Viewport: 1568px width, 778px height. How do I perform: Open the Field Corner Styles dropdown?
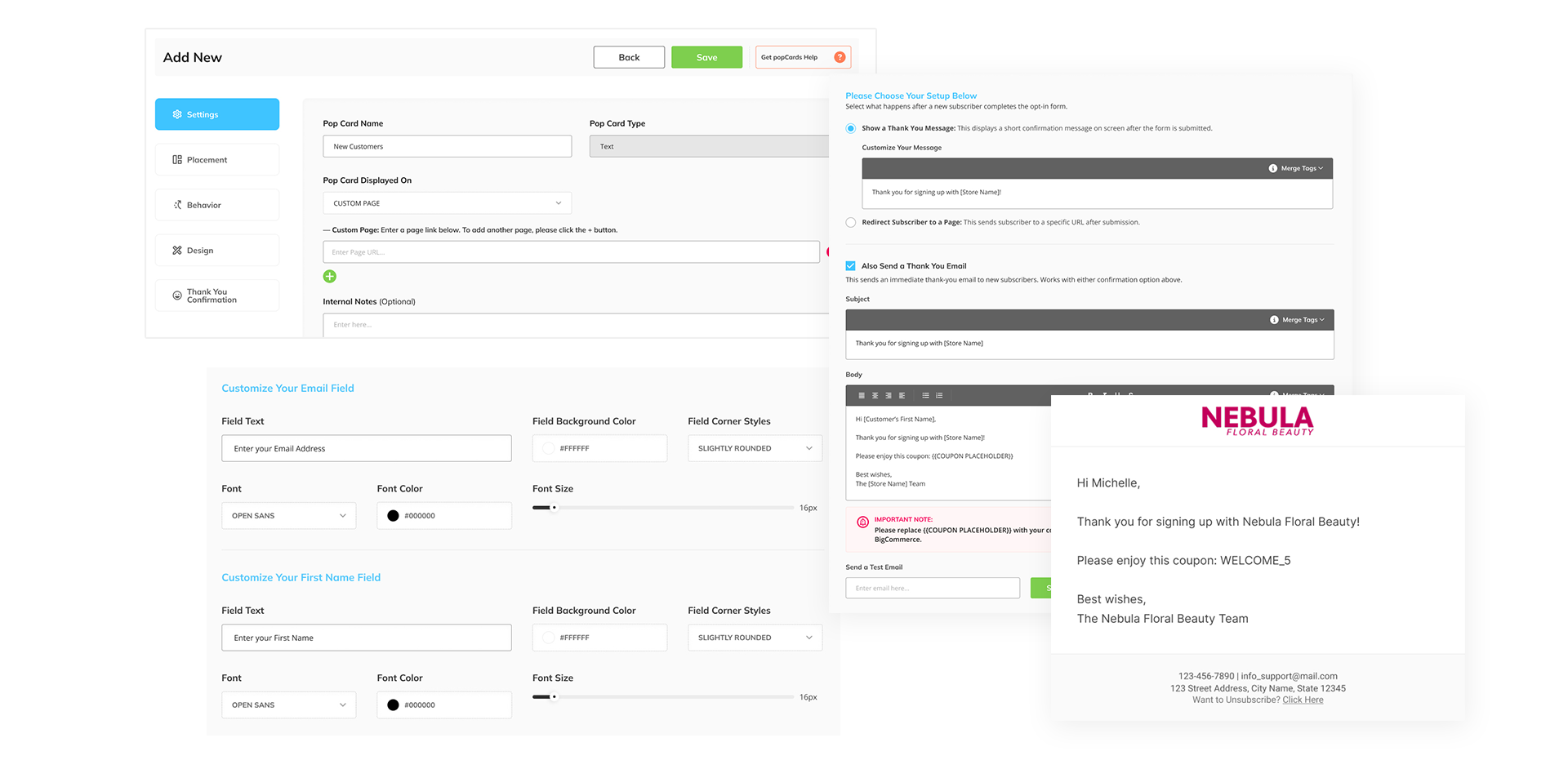point(754,447)
